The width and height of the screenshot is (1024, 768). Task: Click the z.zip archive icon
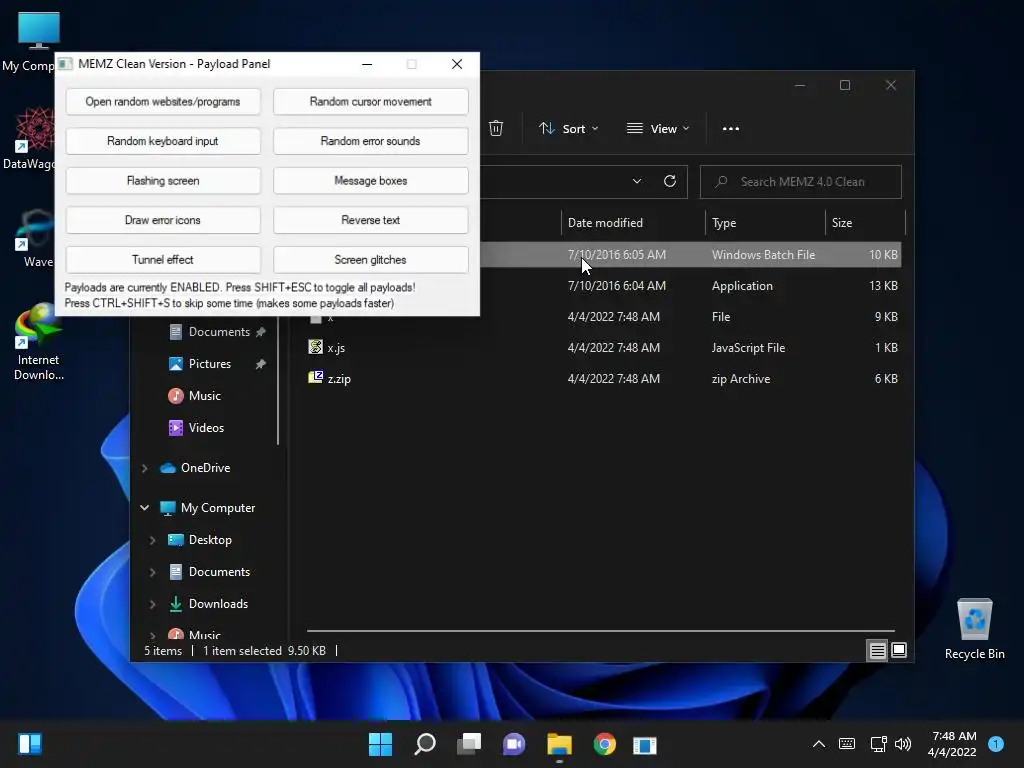[x=315, y=377]
